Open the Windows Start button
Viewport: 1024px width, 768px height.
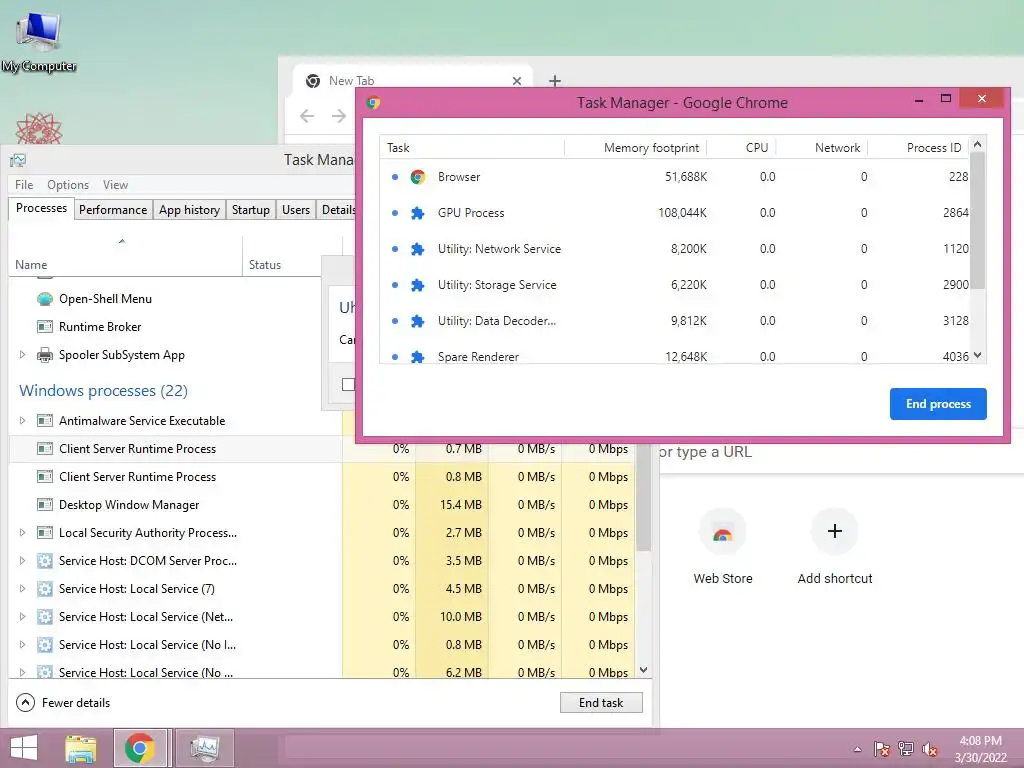(24, 748)
